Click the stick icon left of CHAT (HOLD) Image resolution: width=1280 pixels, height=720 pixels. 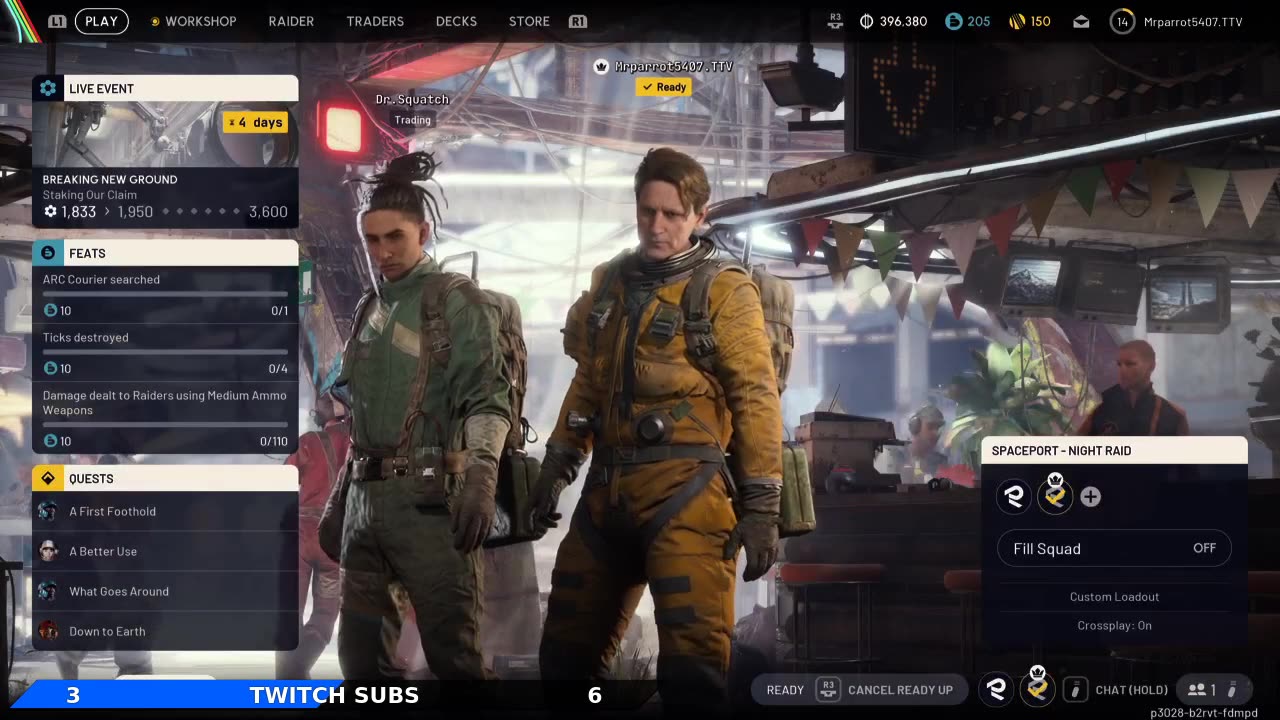pyautogui.click(x=1075, y=689)
